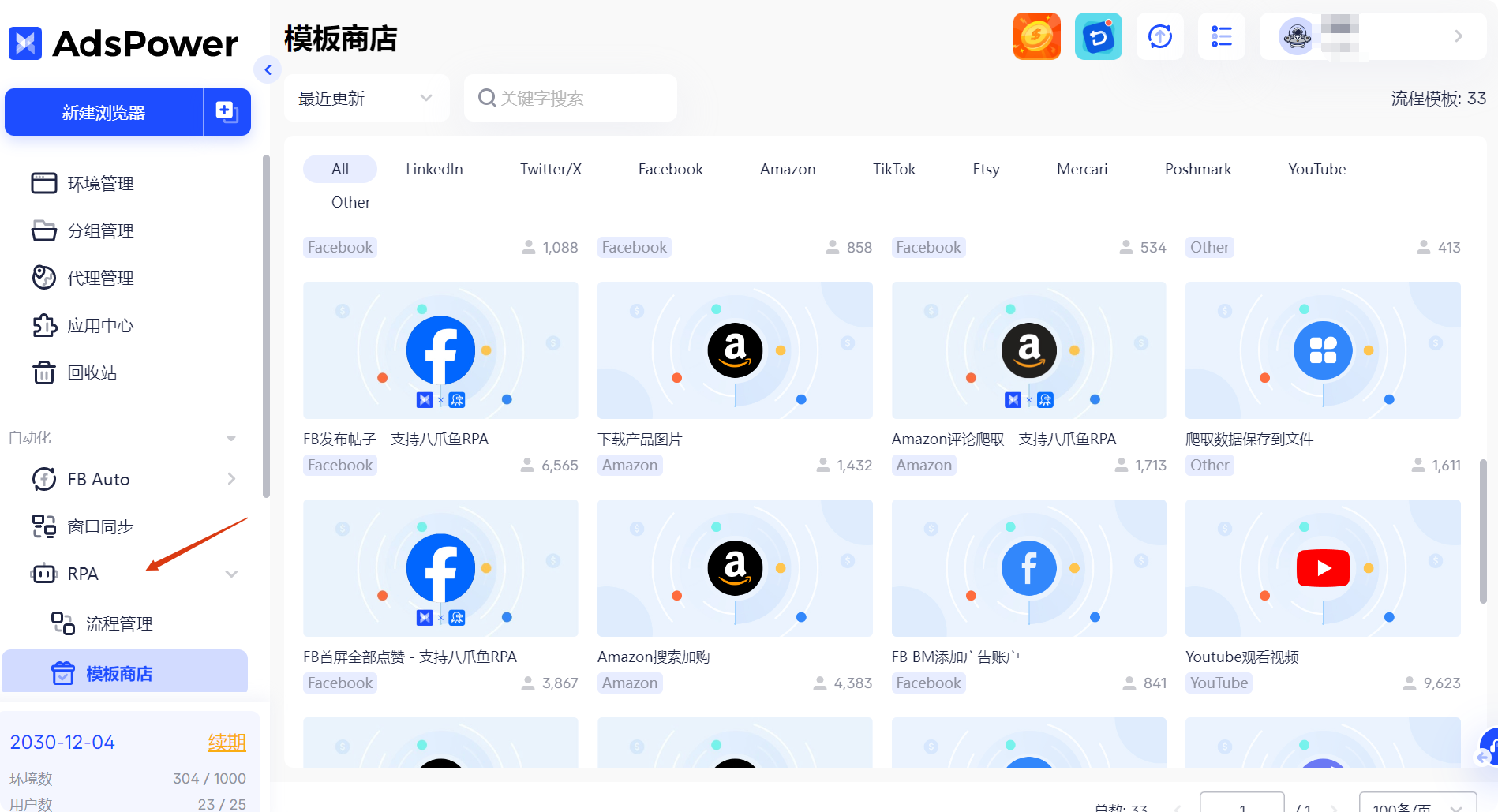
Task: Click the user avatar icon
Action: pyautogui.click(x=1297, y=36)
